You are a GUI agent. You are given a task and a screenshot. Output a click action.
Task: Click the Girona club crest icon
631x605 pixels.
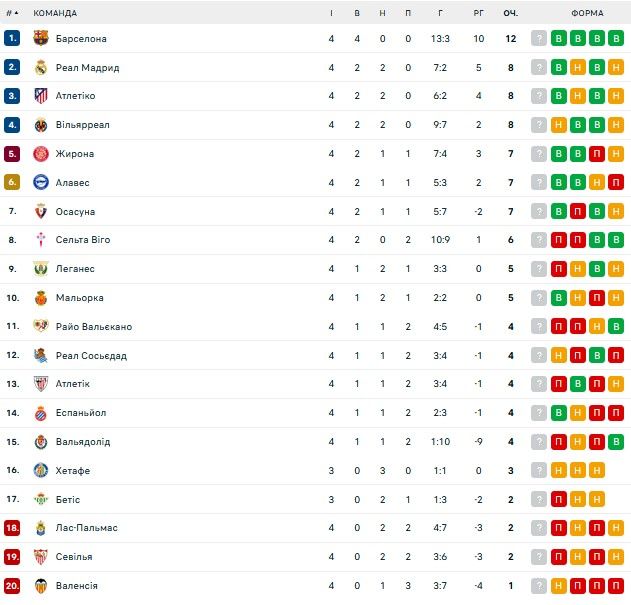click(41, 154)
